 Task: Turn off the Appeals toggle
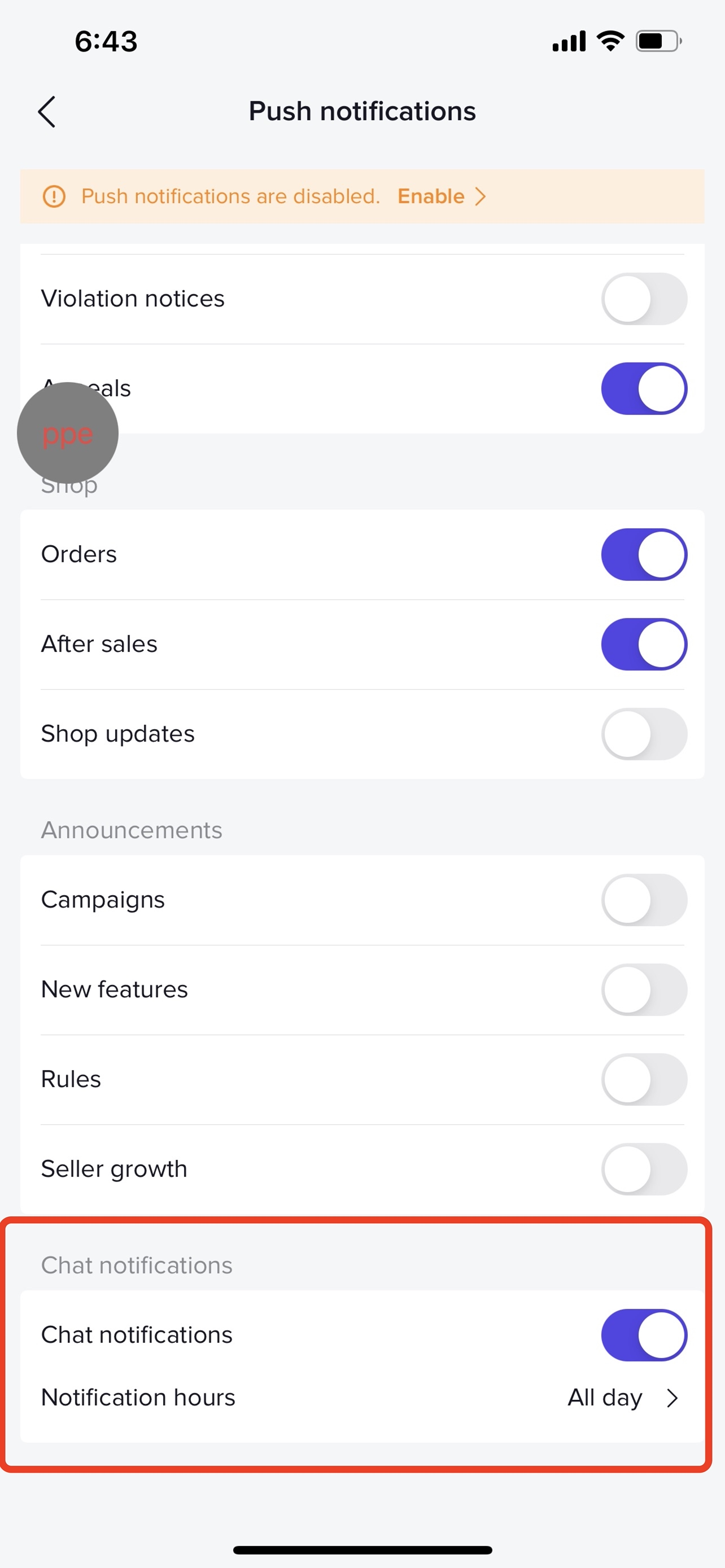coord(644,388)
